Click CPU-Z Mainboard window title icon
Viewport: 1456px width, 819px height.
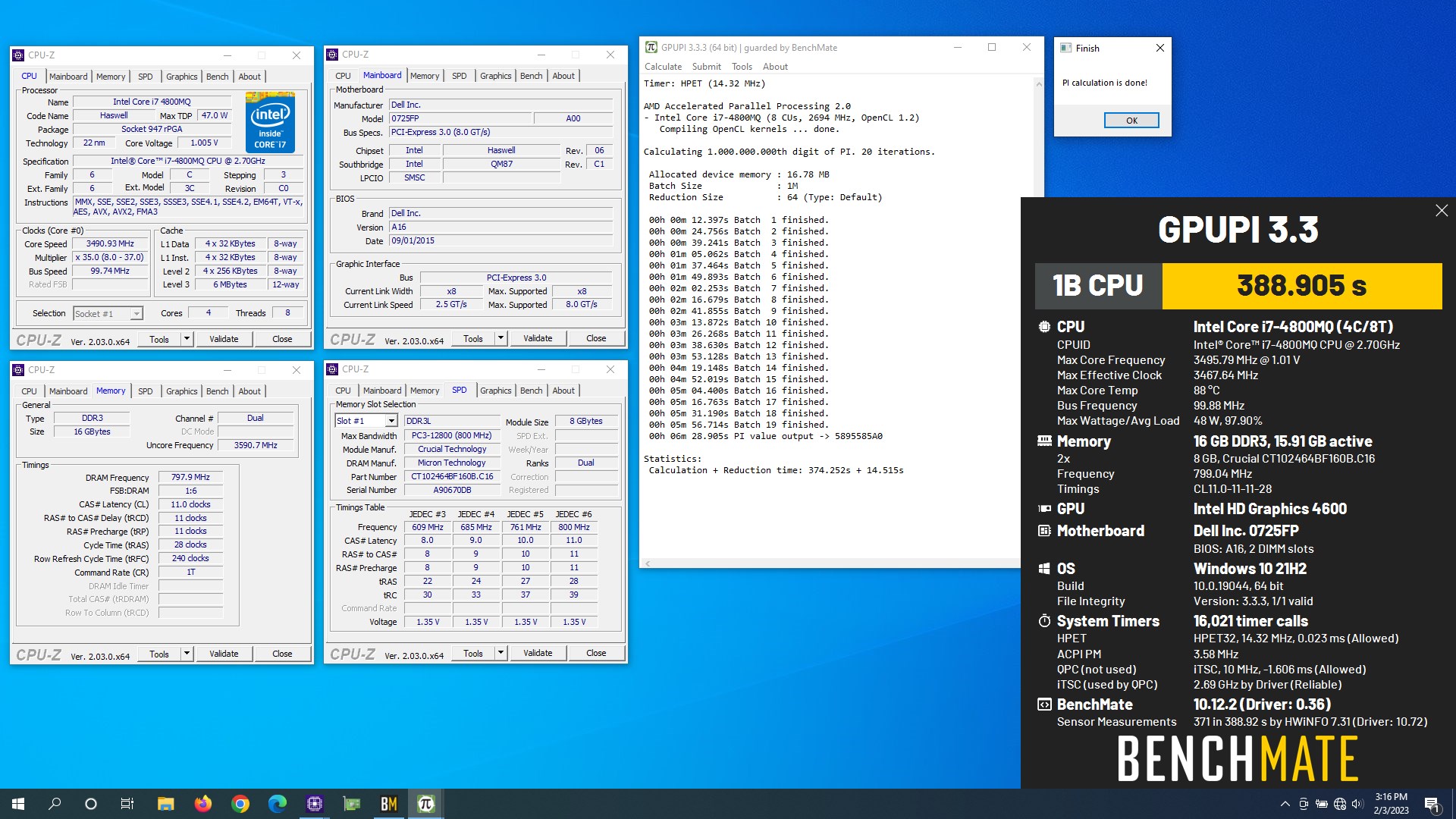pos(332,55)
